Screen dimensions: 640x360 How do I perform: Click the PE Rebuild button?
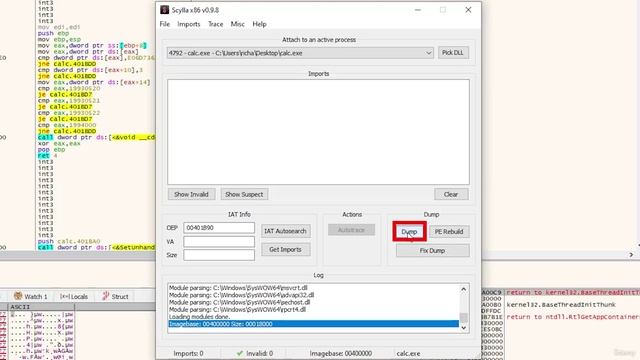point(449,231)
